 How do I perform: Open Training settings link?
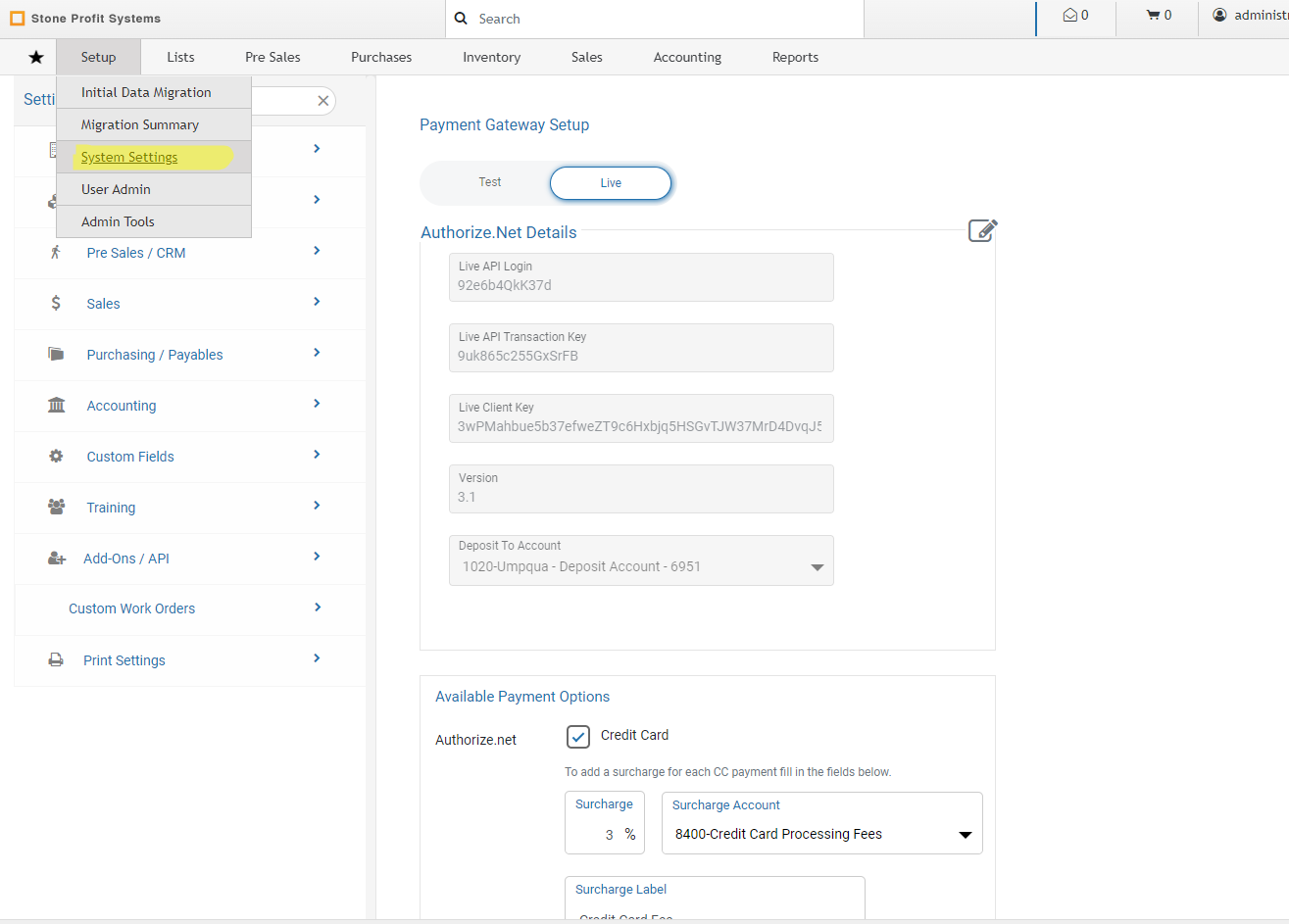(111, 508)
